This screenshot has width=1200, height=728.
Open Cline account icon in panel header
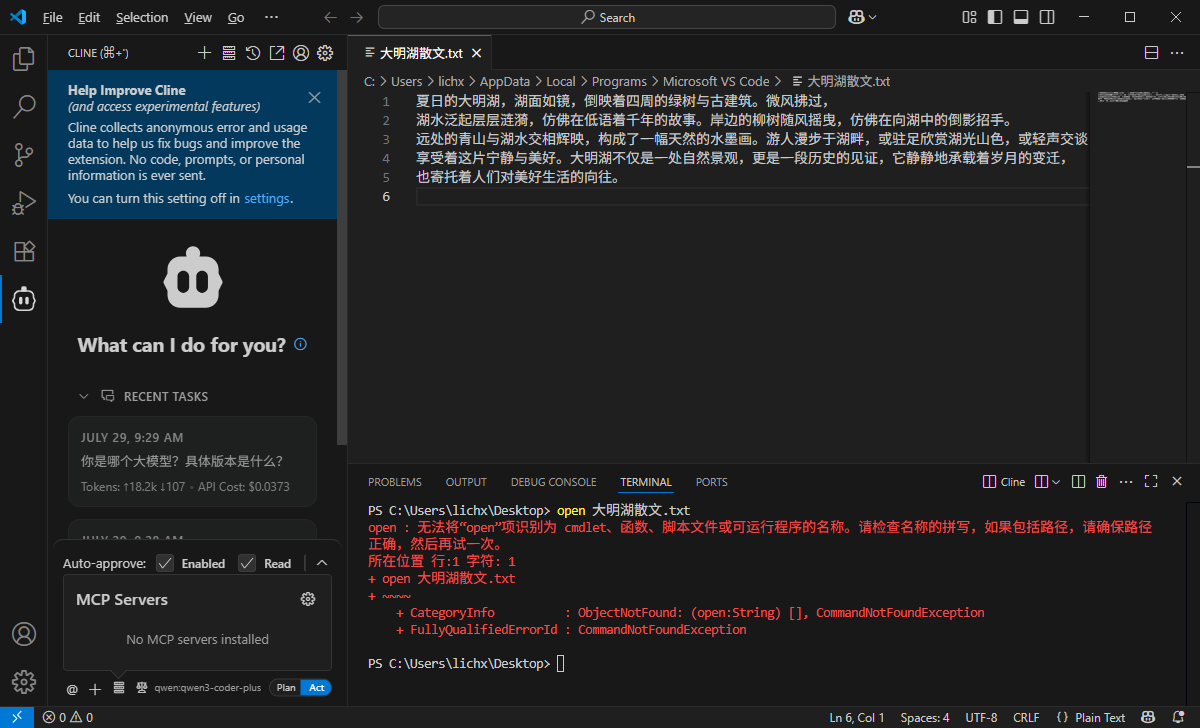point(301,53)
